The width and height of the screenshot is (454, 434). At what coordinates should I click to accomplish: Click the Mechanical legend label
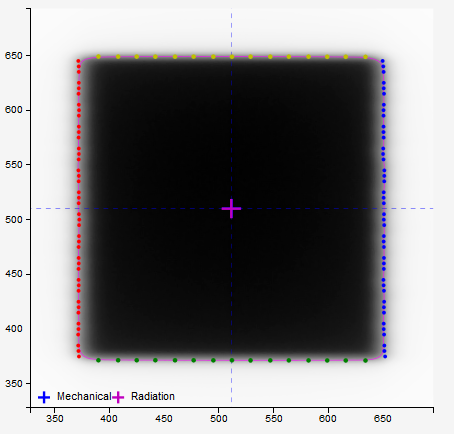pos(84,396)
